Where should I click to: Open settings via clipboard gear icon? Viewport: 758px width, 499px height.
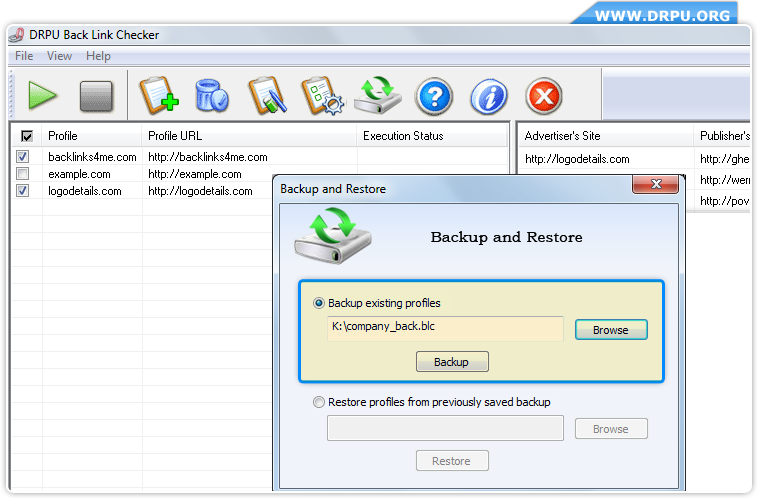pos(322,95)
